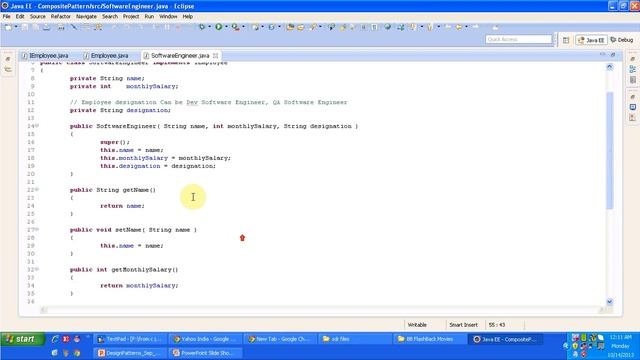Image resolution: width=640 pixels, height=360 pixels.
Task: Click Internet Explorer quick launch icon
Action: tap(55, 339)
